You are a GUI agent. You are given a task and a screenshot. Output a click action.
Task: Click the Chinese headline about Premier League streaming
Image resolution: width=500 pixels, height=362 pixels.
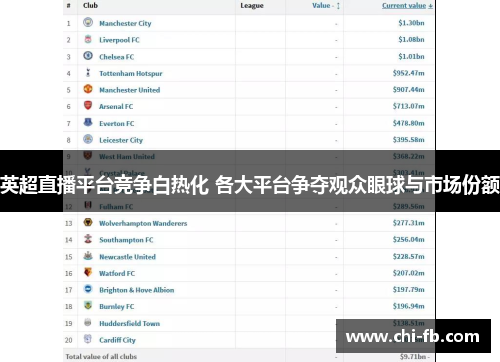(x=250, y=184)
